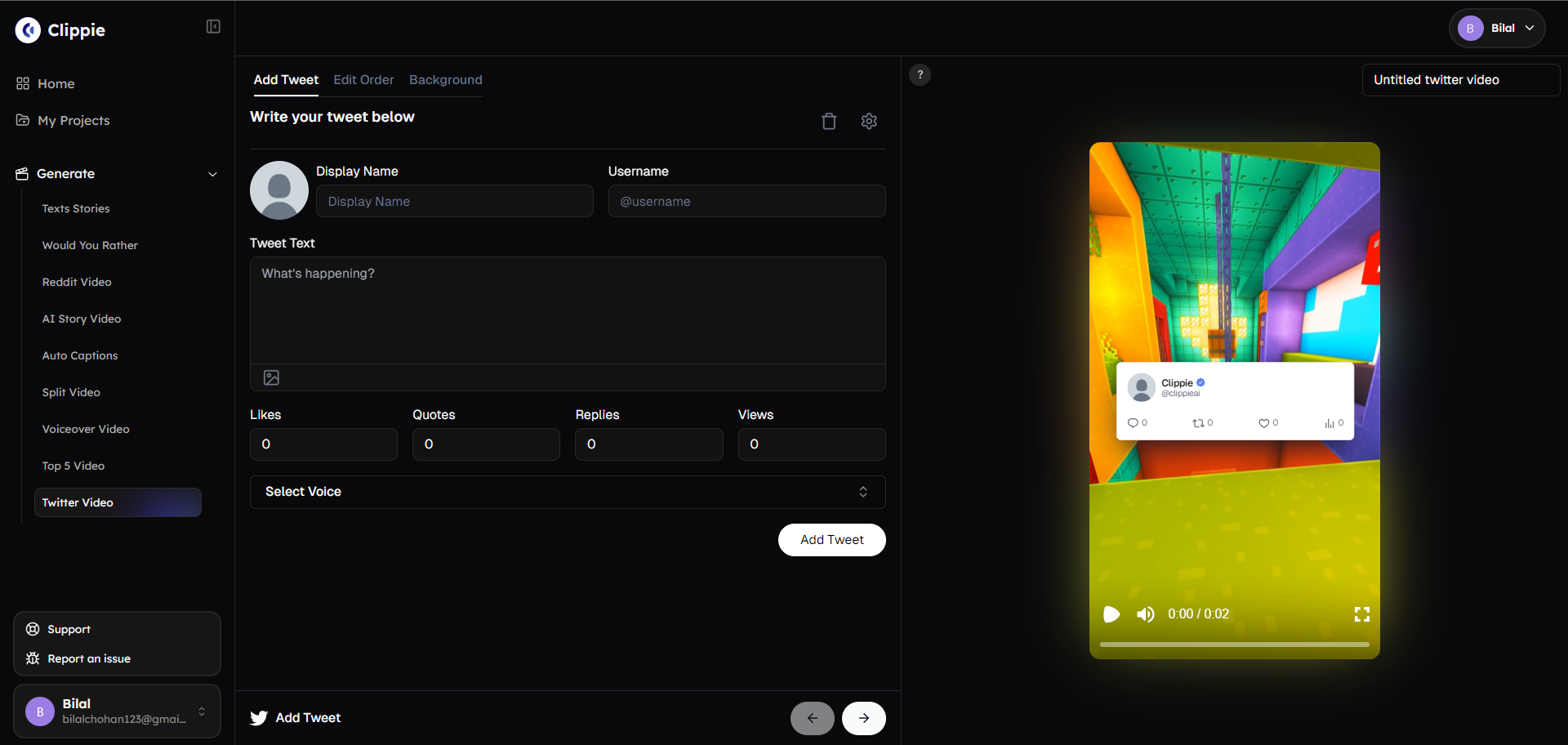Click the What's happening text area
The image size is (1568, 745).
[568, 310]
